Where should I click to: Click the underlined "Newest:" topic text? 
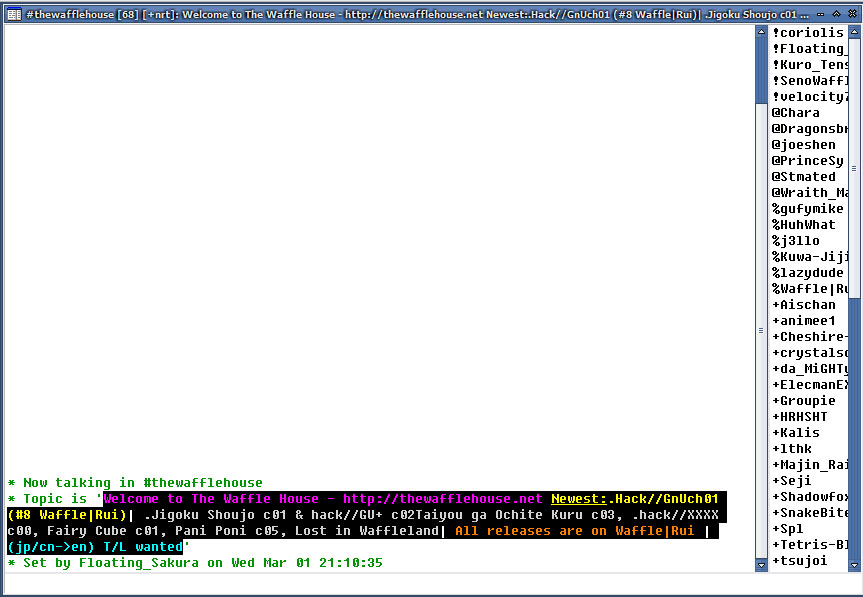pyautogui.click(x=579, y=499)
